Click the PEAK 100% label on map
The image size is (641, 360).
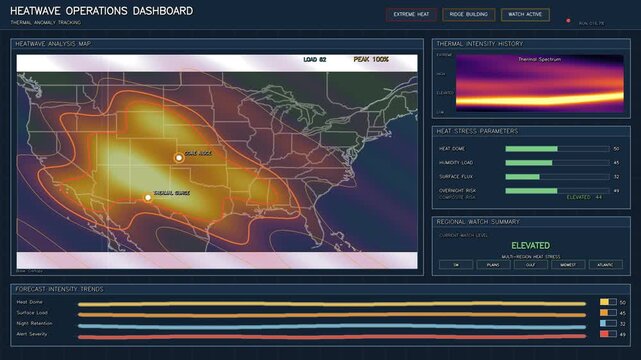point(371,60)
